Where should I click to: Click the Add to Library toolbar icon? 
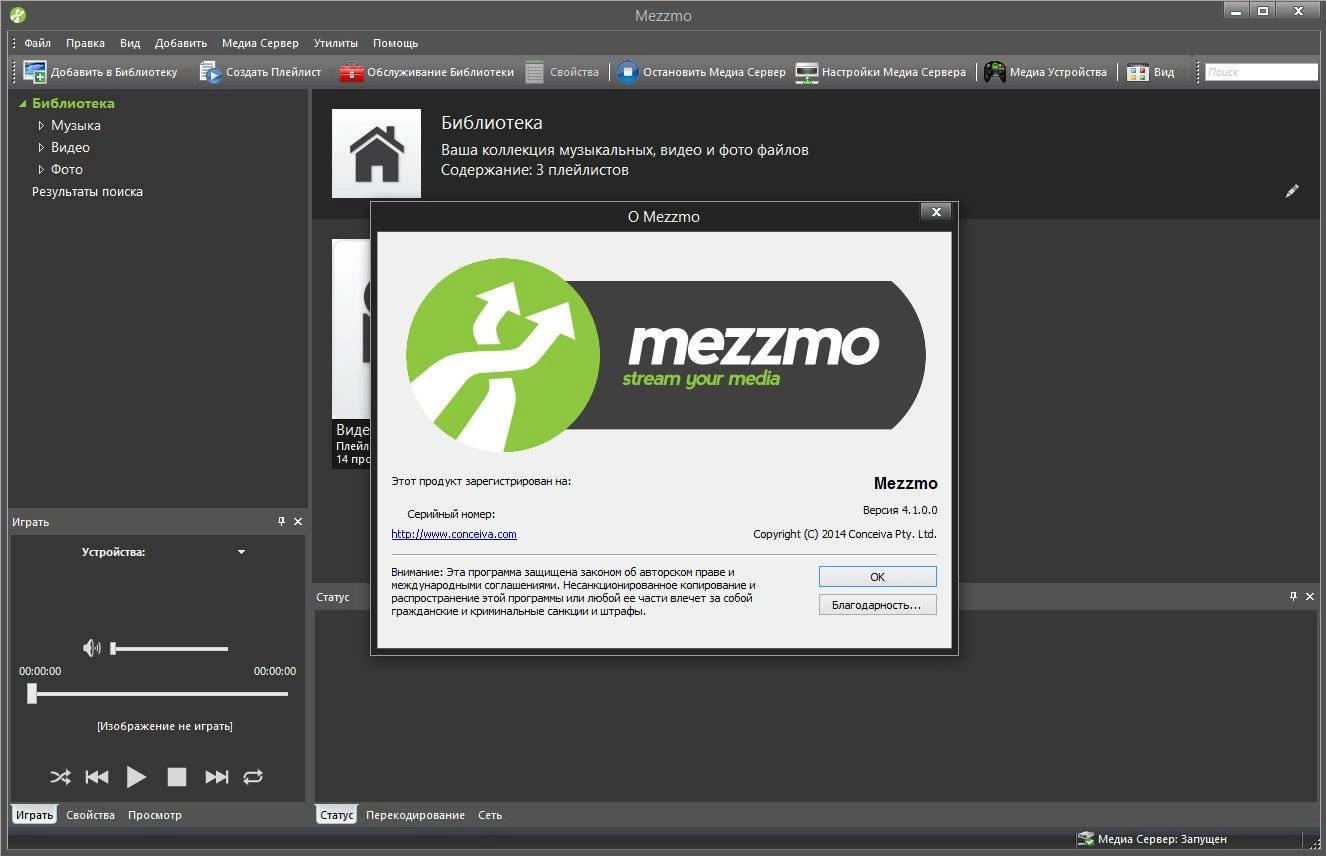tap(35, 72)
